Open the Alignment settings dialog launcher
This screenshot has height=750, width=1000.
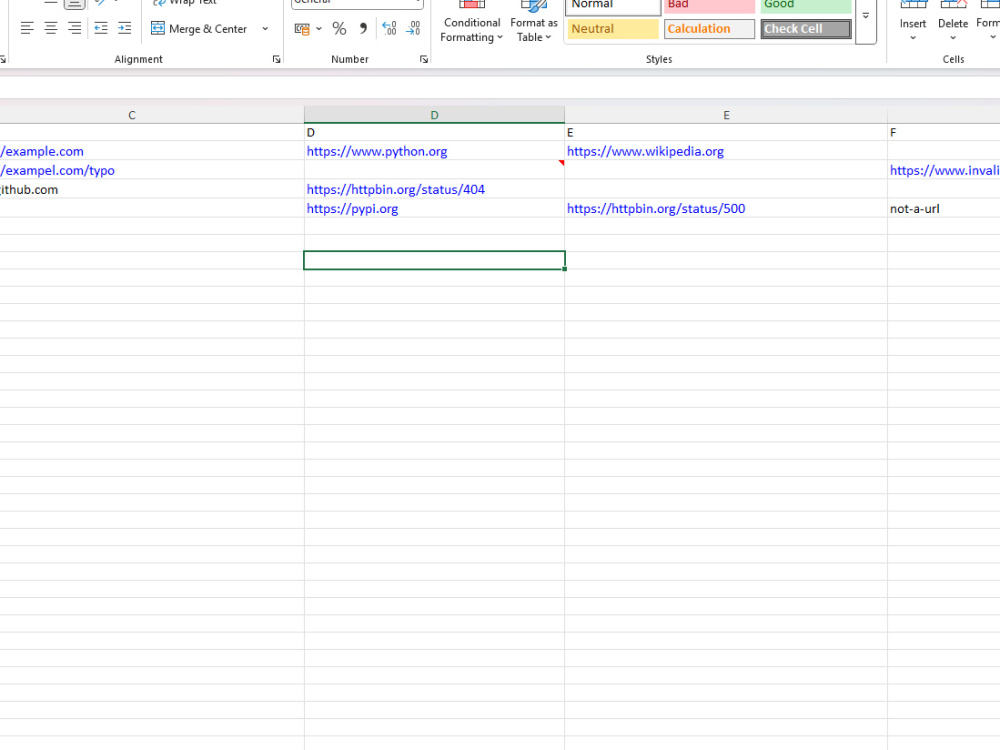276,59
